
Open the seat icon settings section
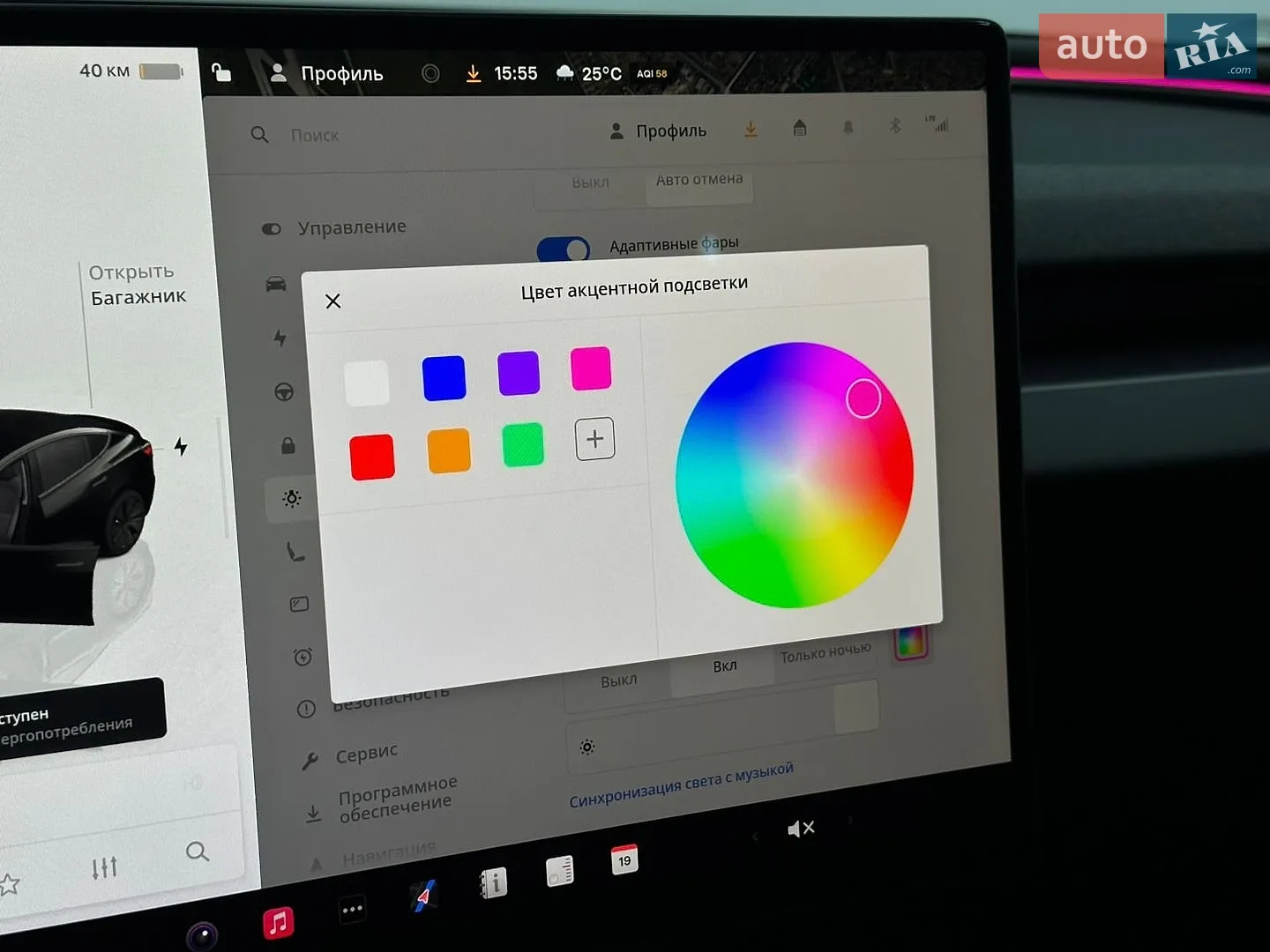pos(295,553)
